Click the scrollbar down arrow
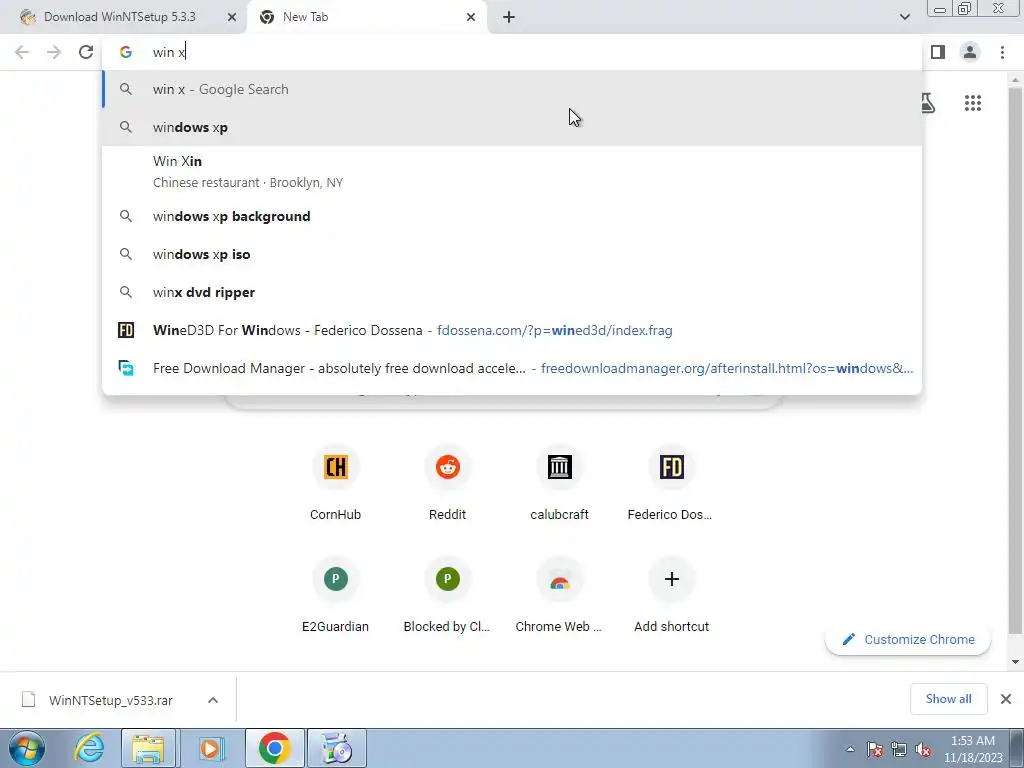 point(1015,662)
